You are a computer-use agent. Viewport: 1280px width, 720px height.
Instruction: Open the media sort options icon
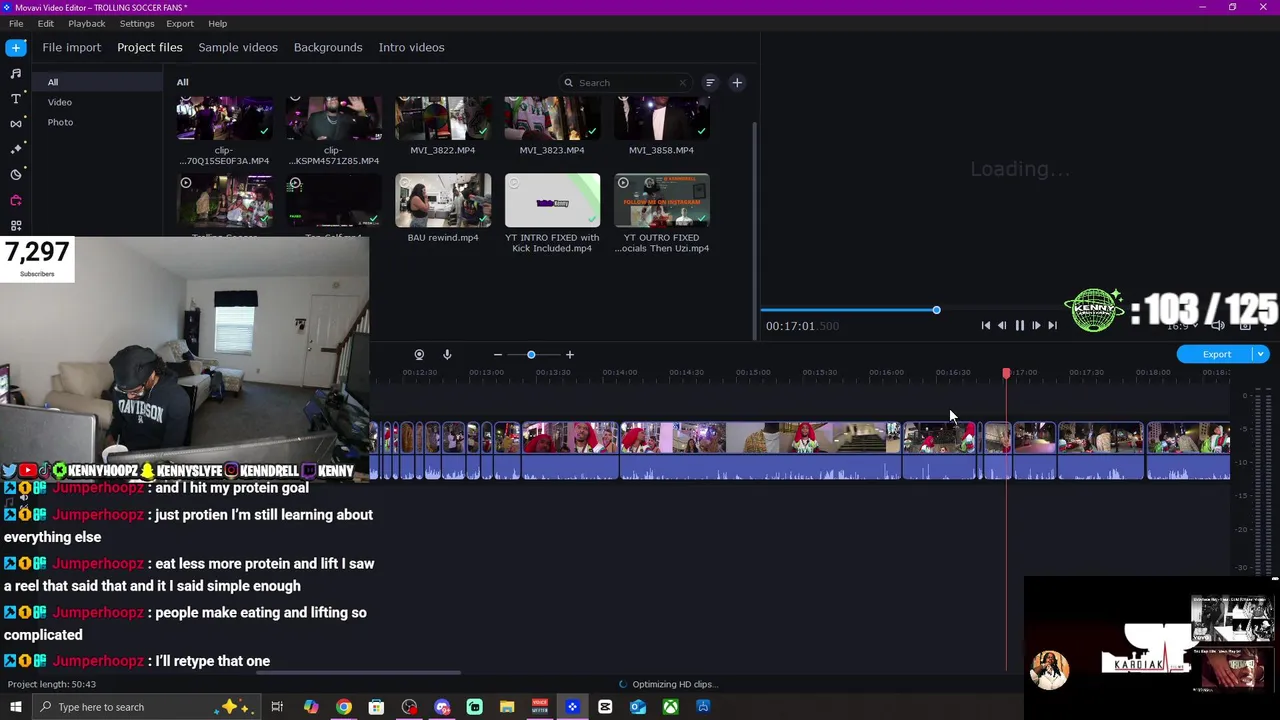[x=710, y=83]
